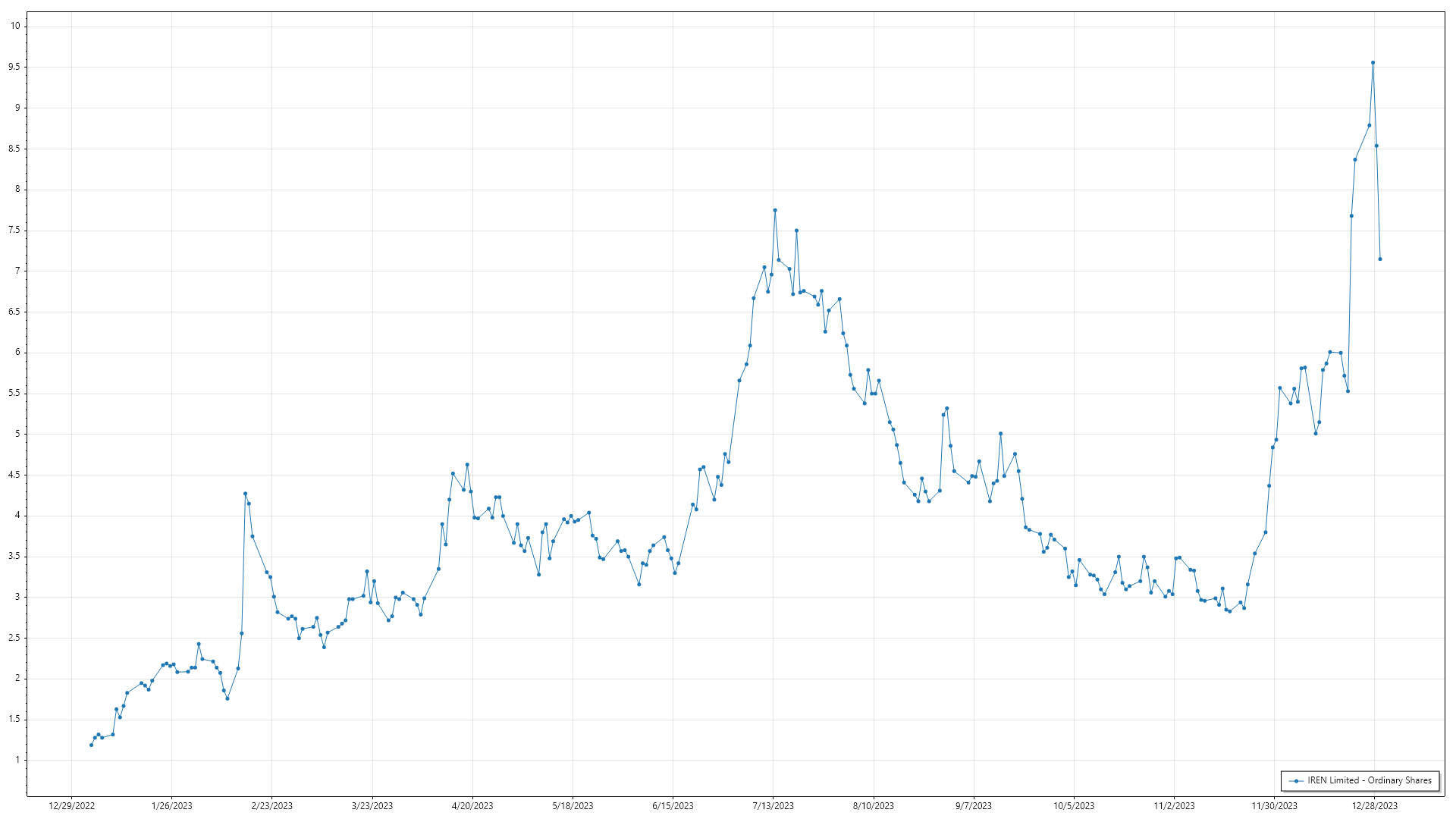Click the 12/29/2022 x-axis date label
The width and height of the screenshot is (1456, 819).
pyautogui.click(x=71, y=806)
